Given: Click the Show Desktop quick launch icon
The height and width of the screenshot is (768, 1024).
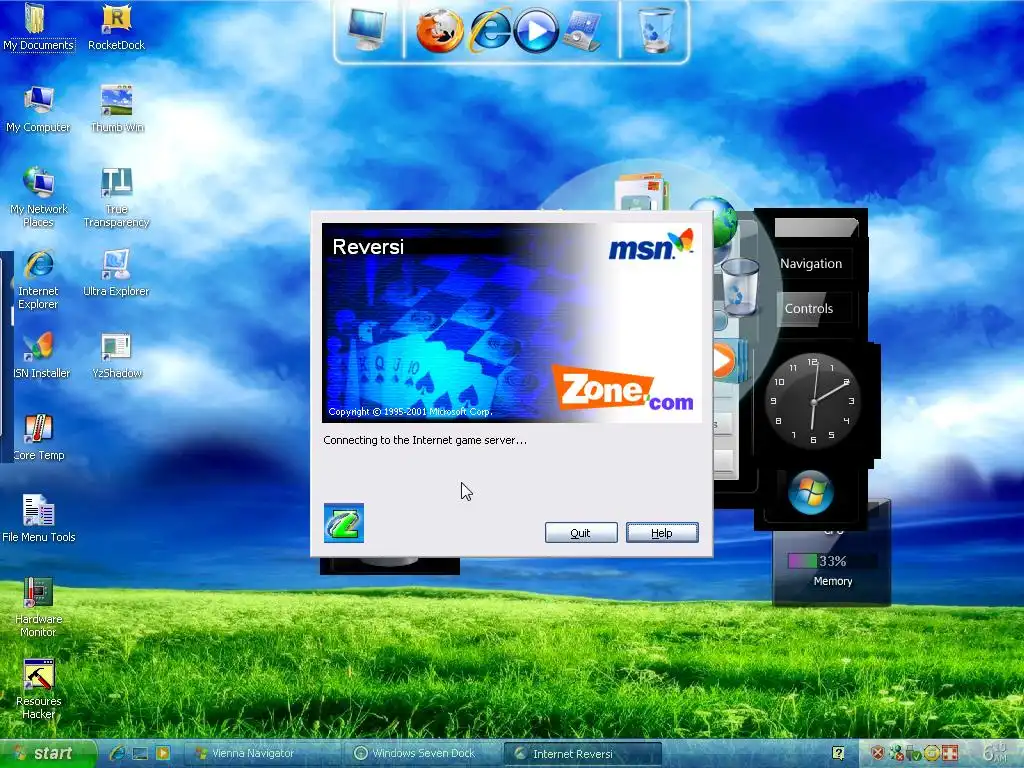Looking at the screenshot, I should 140,754.
